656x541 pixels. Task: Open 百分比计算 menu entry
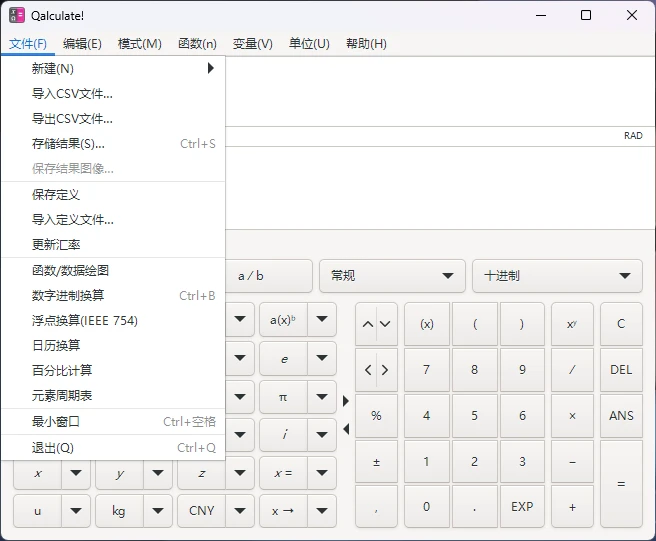[x=113, y=370]
